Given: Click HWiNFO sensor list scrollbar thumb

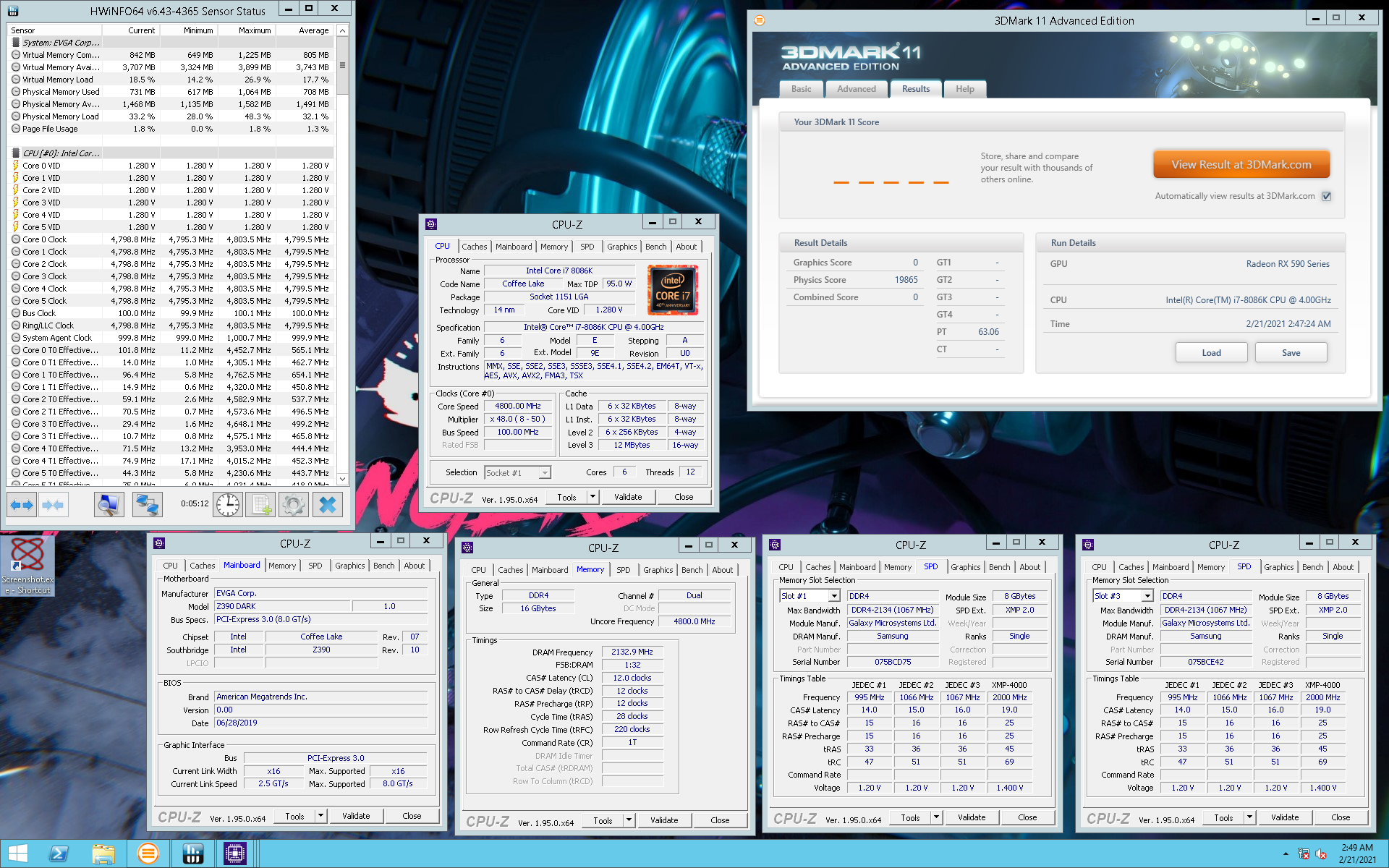Looking at the screenshot, I should 342,65.
